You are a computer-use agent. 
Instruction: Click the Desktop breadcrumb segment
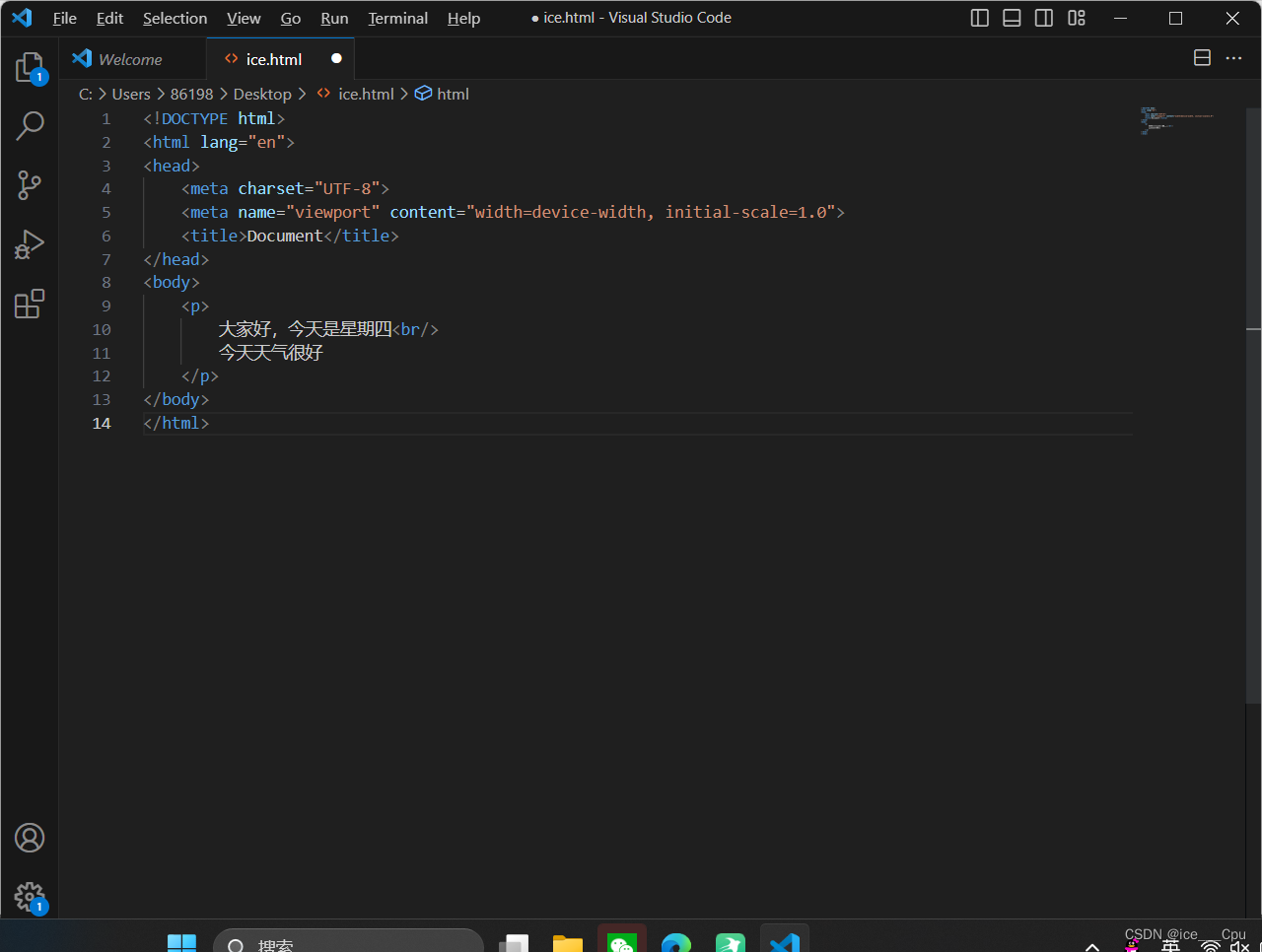[x=262, y=94]
